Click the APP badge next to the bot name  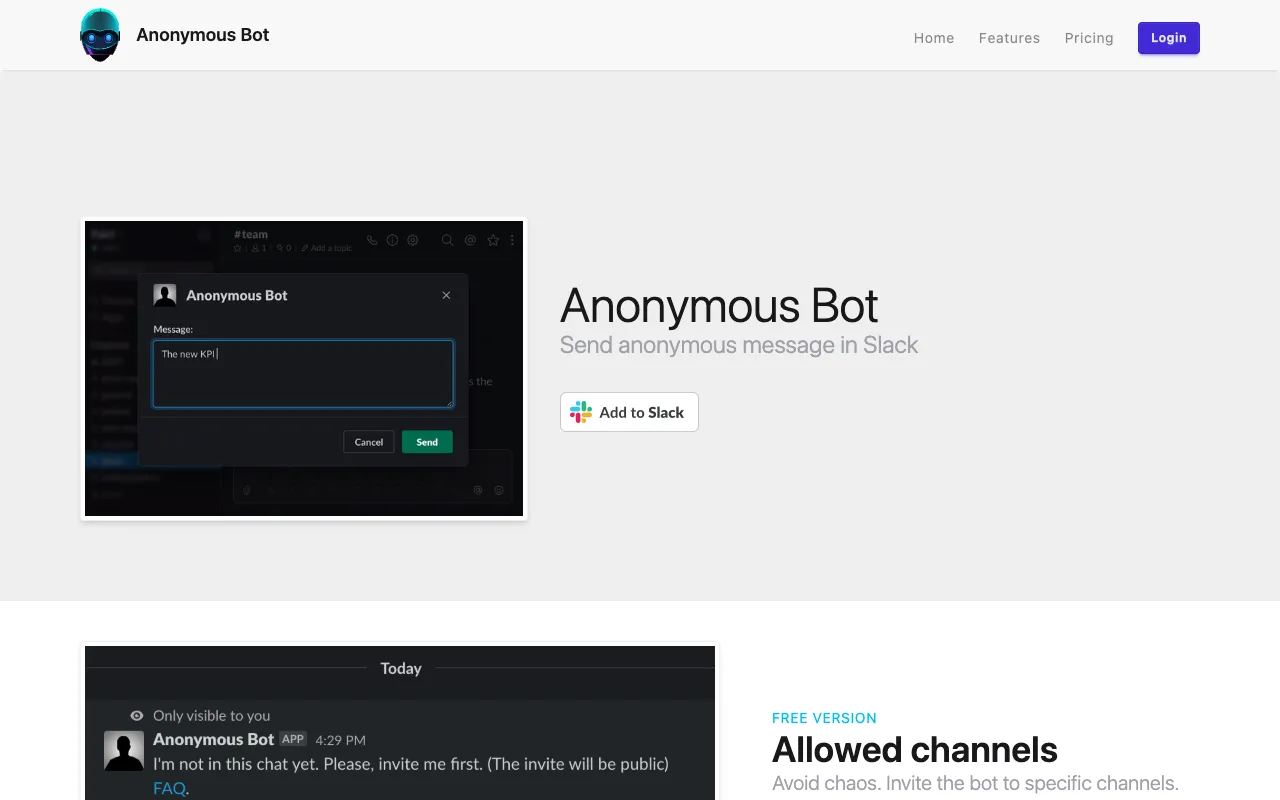(293, 739)
